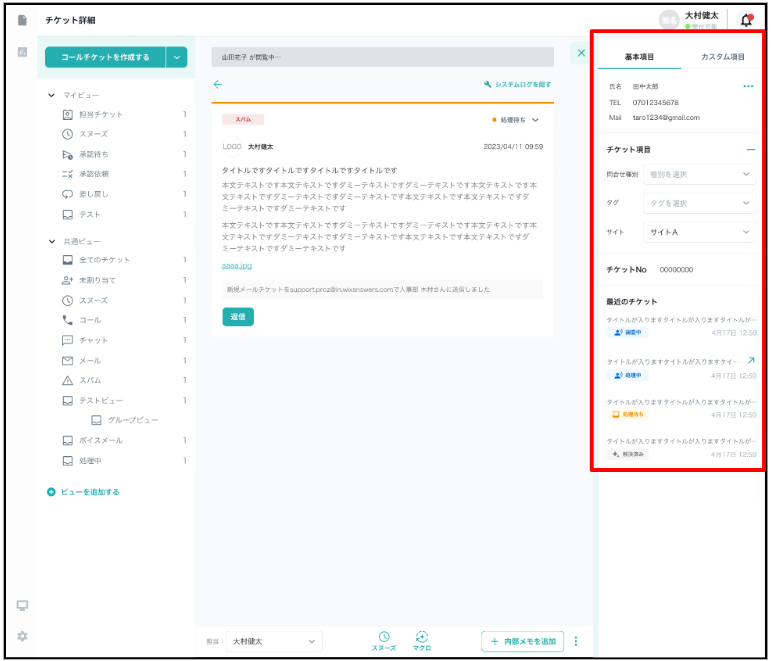Open the サイト dropdown showing サイトA

[696, 232]
